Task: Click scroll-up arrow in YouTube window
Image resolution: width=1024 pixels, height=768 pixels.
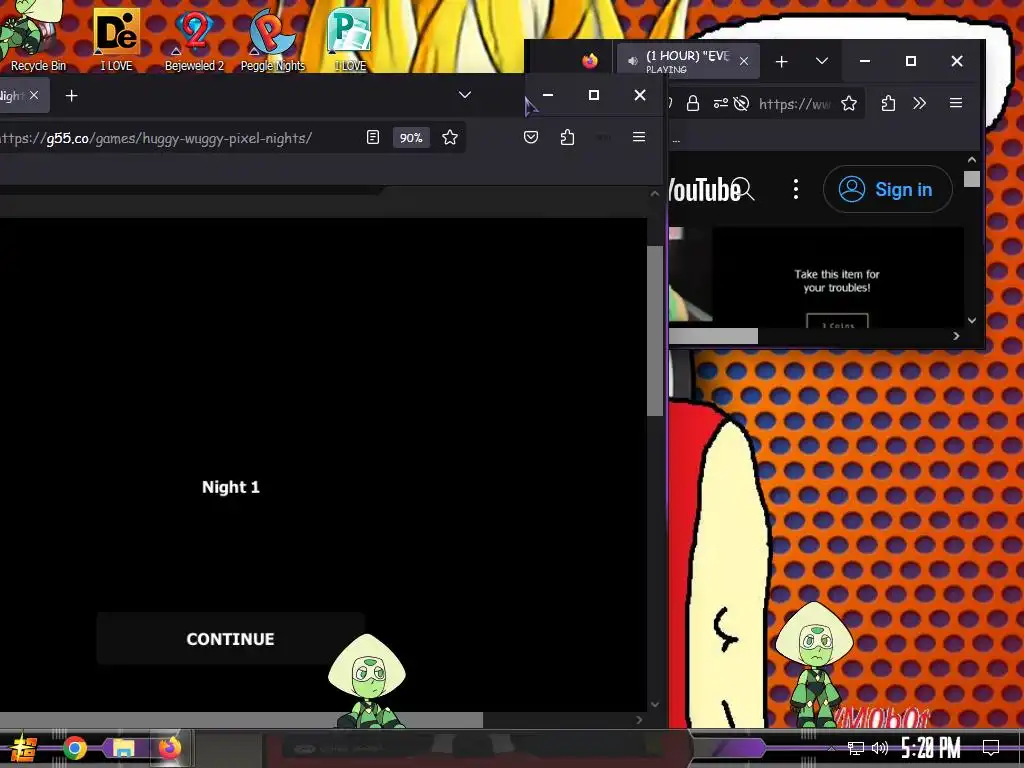Action: [972, 160]
